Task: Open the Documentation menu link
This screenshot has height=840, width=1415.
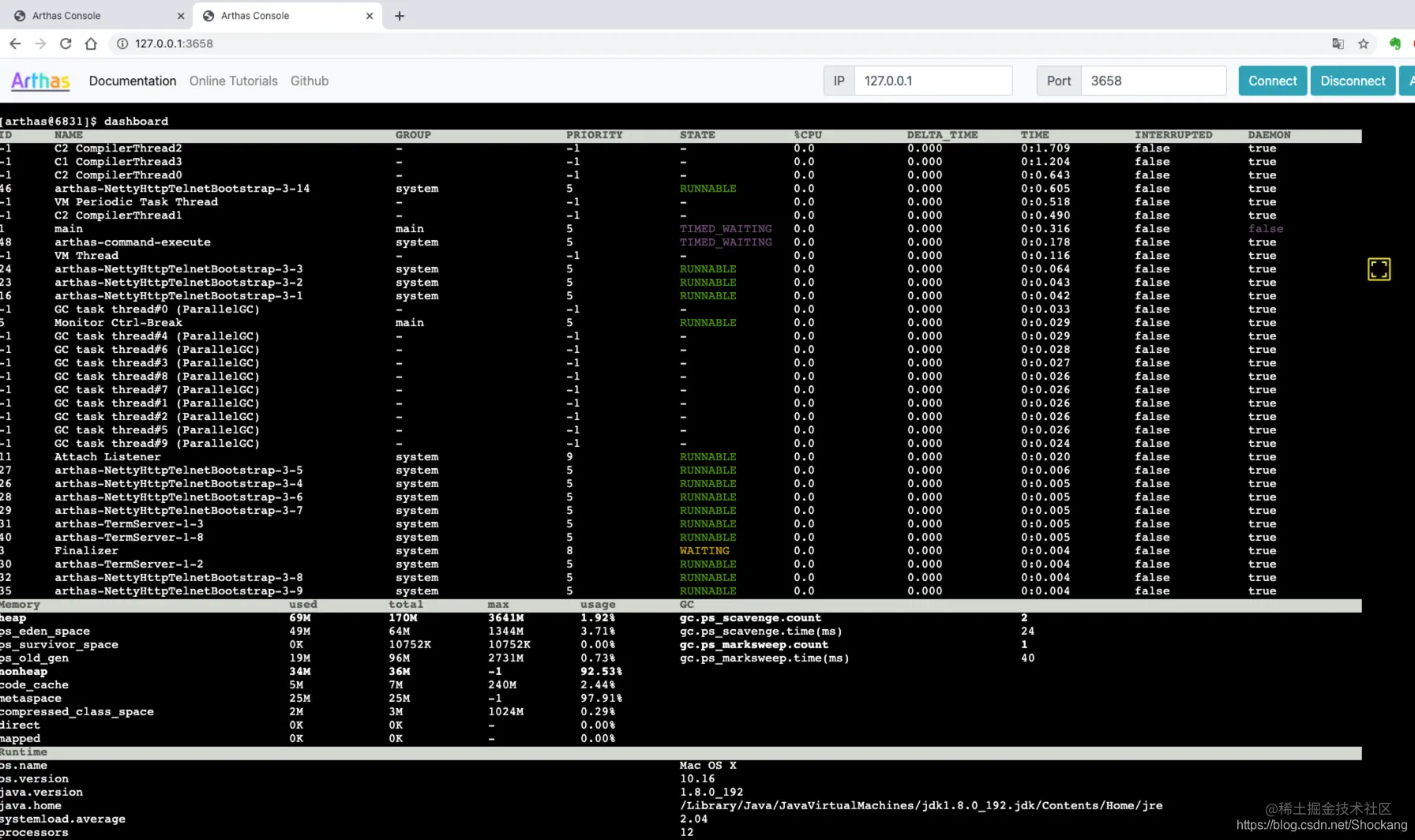Action: pos(133,81)
